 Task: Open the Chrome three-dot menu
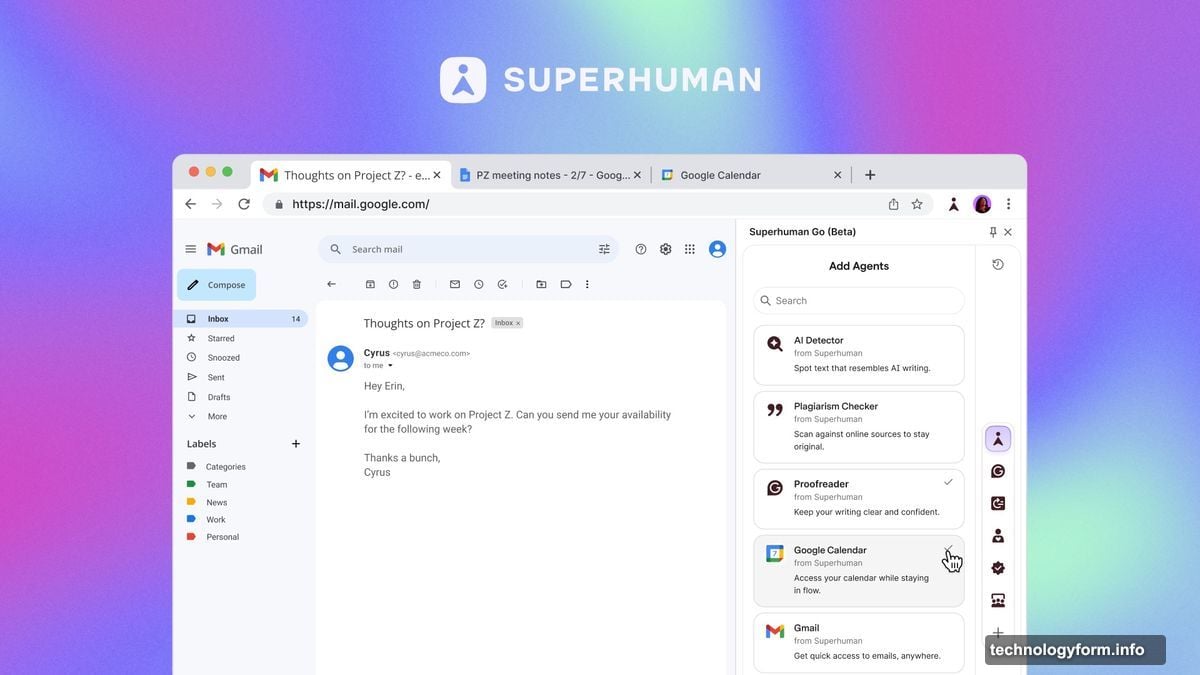tap(1008, 204)
